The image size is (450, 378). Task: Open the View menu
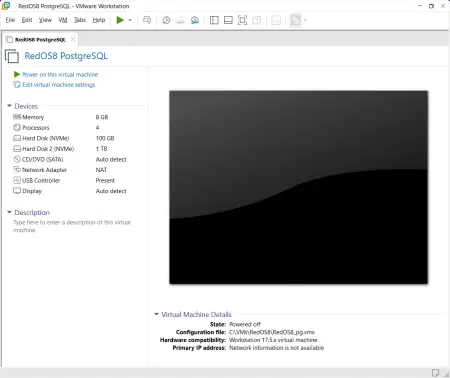tap(45, 20)
